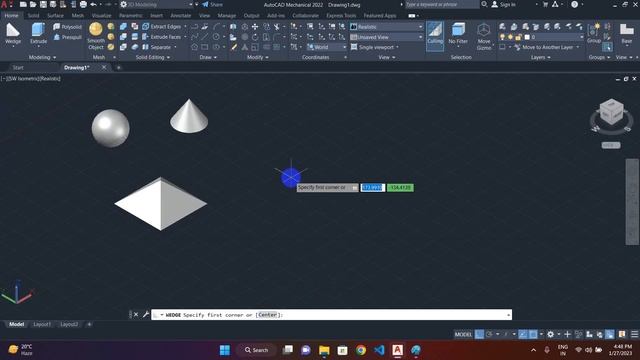Open workspace switching gear in status bar

(551, 334)
